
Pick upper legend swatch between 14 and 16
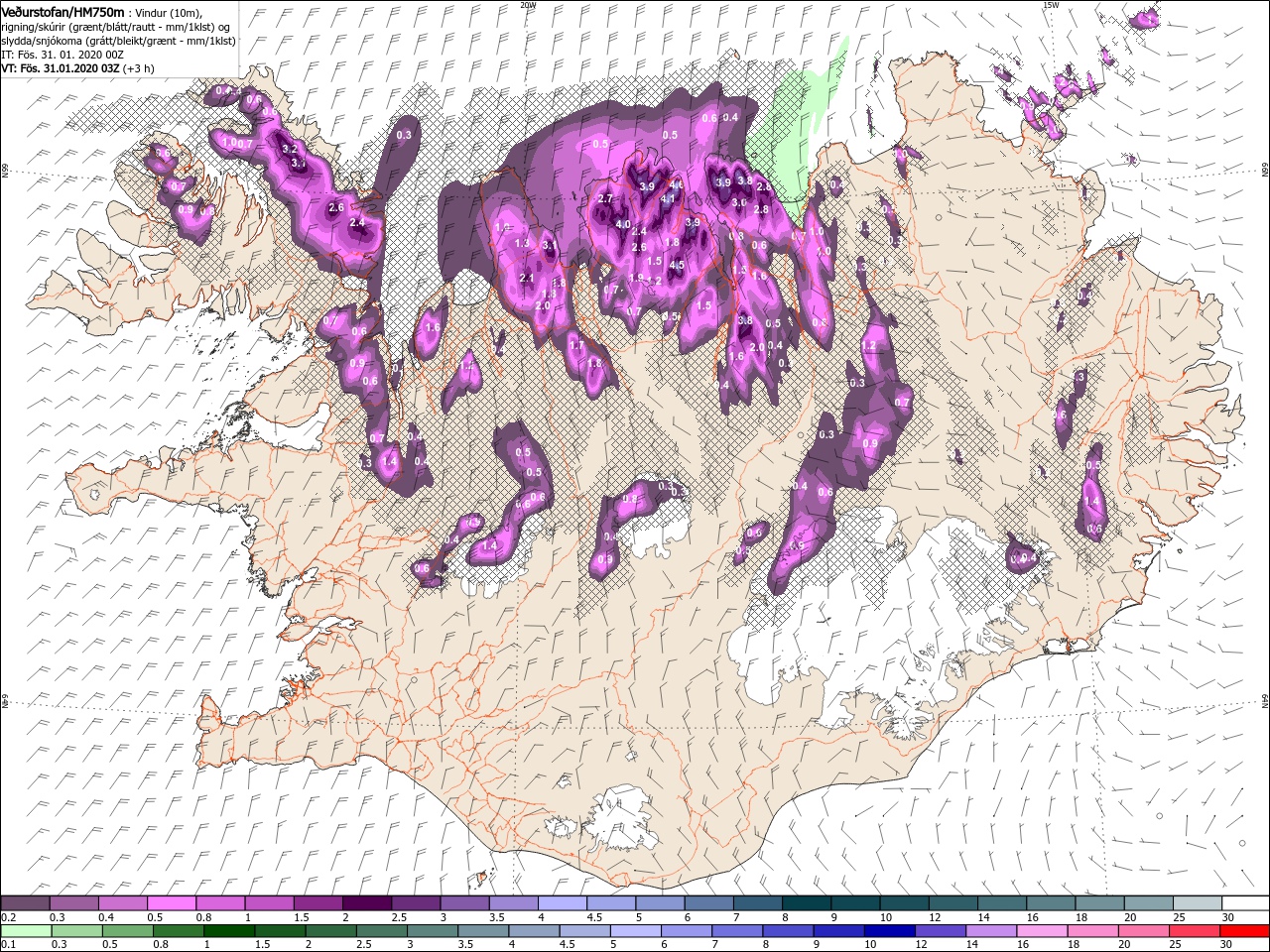coord(1001,903)
